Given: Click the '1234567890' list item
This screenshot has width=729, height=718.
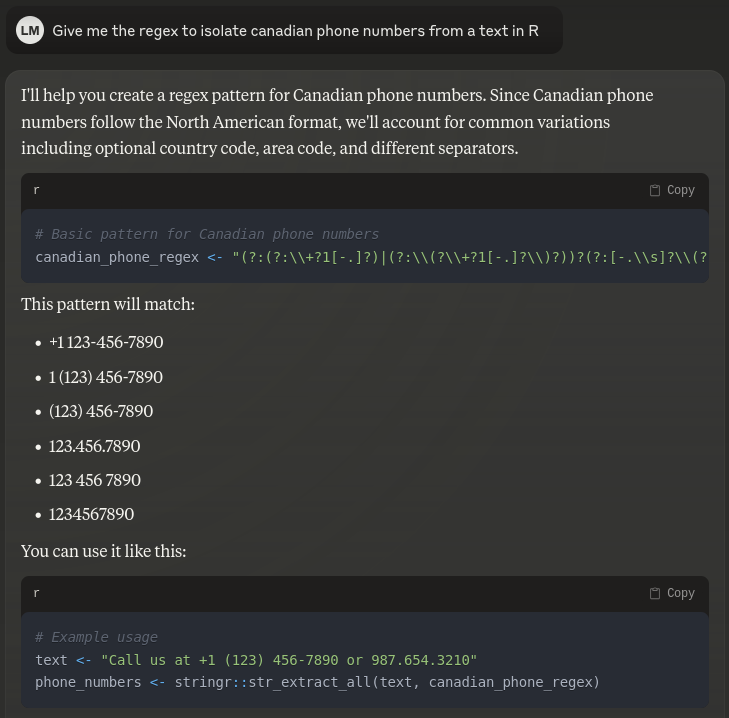Looking at the screenshot, I should tap(91, 514).
